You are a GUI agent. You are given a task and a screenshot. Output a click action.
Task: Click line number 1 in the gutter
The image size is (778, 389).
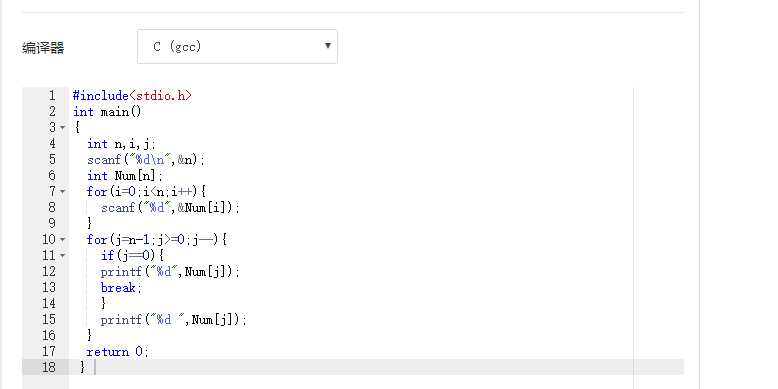pyautogui.click(x=52, y=95)
